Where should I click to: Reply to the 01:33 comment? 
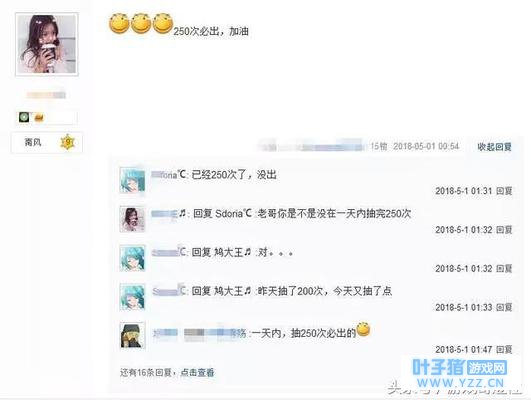(504, 308)
